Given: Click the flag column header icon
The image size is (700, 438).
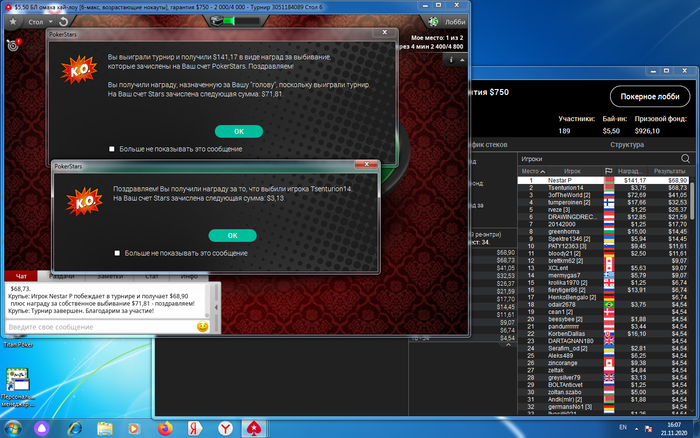Looking at the screenshot, I should (x=608, y=171).
